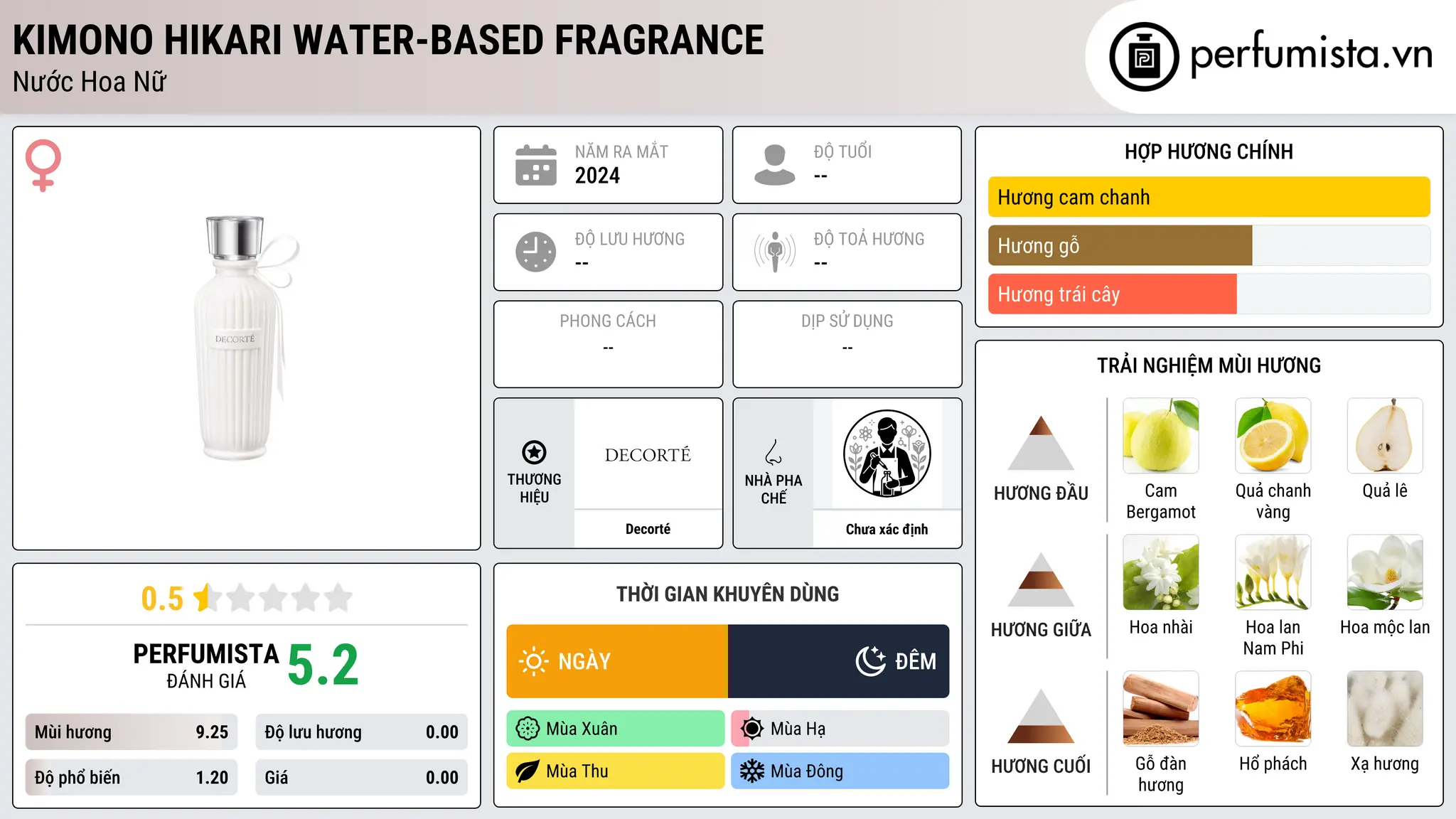The image size is (1456, 819).
Task: Click the sun icon for Mùa Hạ
Action: click(x=752, y=729)
